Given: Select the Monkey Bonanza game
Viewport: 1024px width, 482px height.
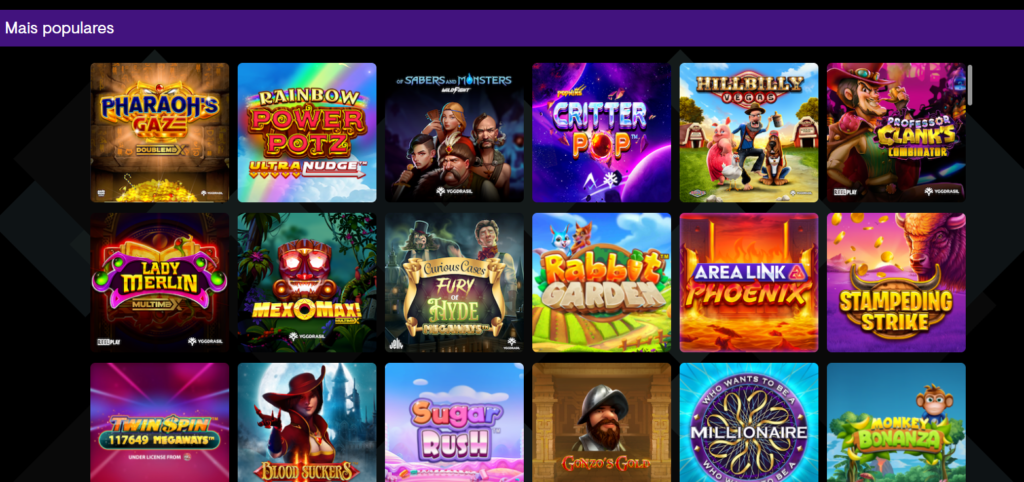Looking at the screenshot, I should (x=896, y=423).
